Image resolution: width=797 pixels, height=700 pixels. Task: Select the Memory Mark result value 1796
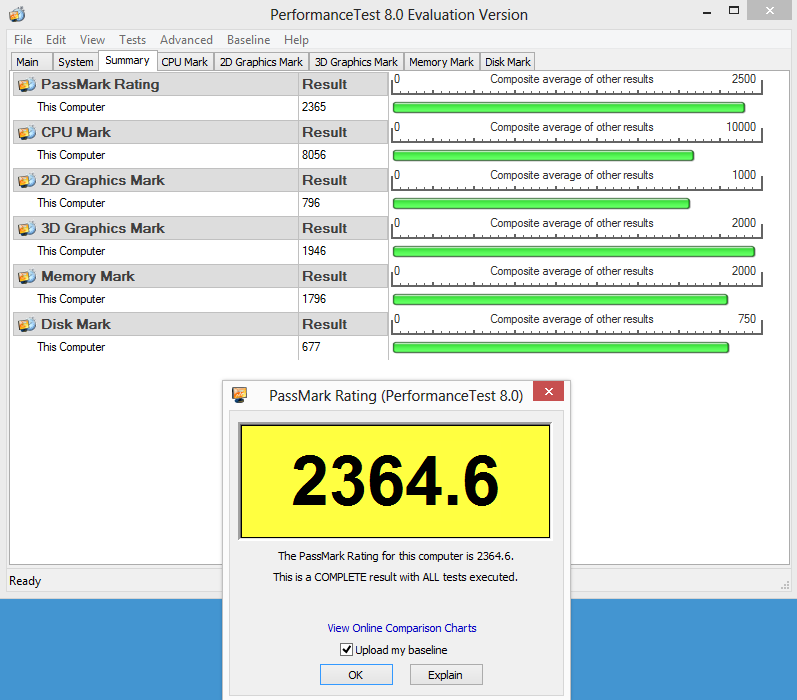coord(314,299)
